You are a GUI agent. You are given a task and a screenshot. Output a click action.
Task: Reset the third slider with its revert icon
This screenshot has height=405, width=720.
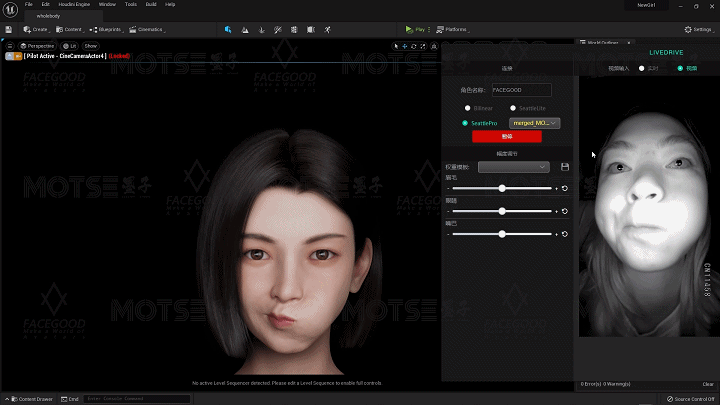[565, 234]
